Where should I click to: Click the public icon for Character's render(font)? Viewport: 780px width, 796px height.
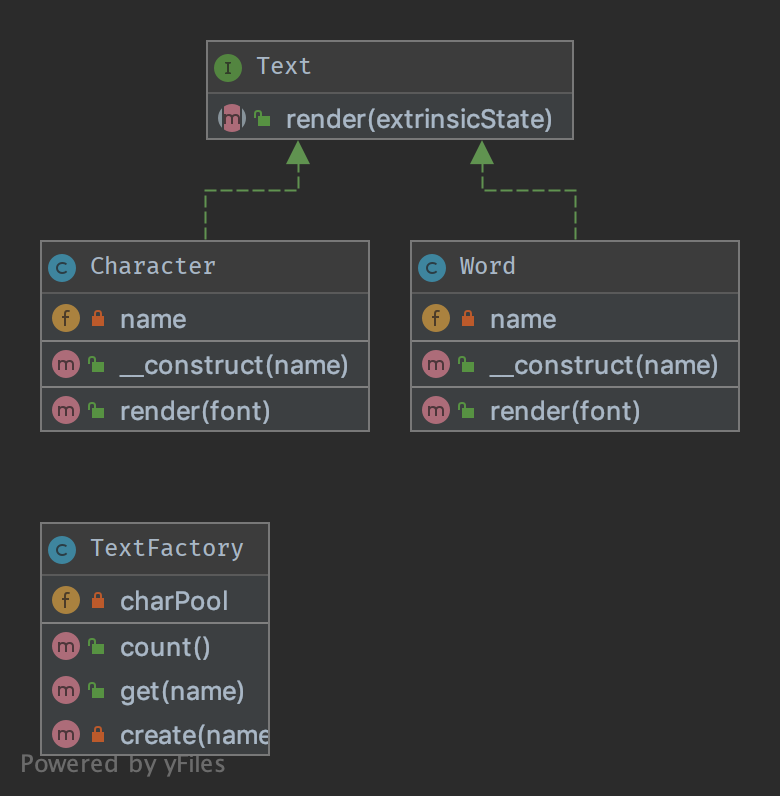point(96,410)
